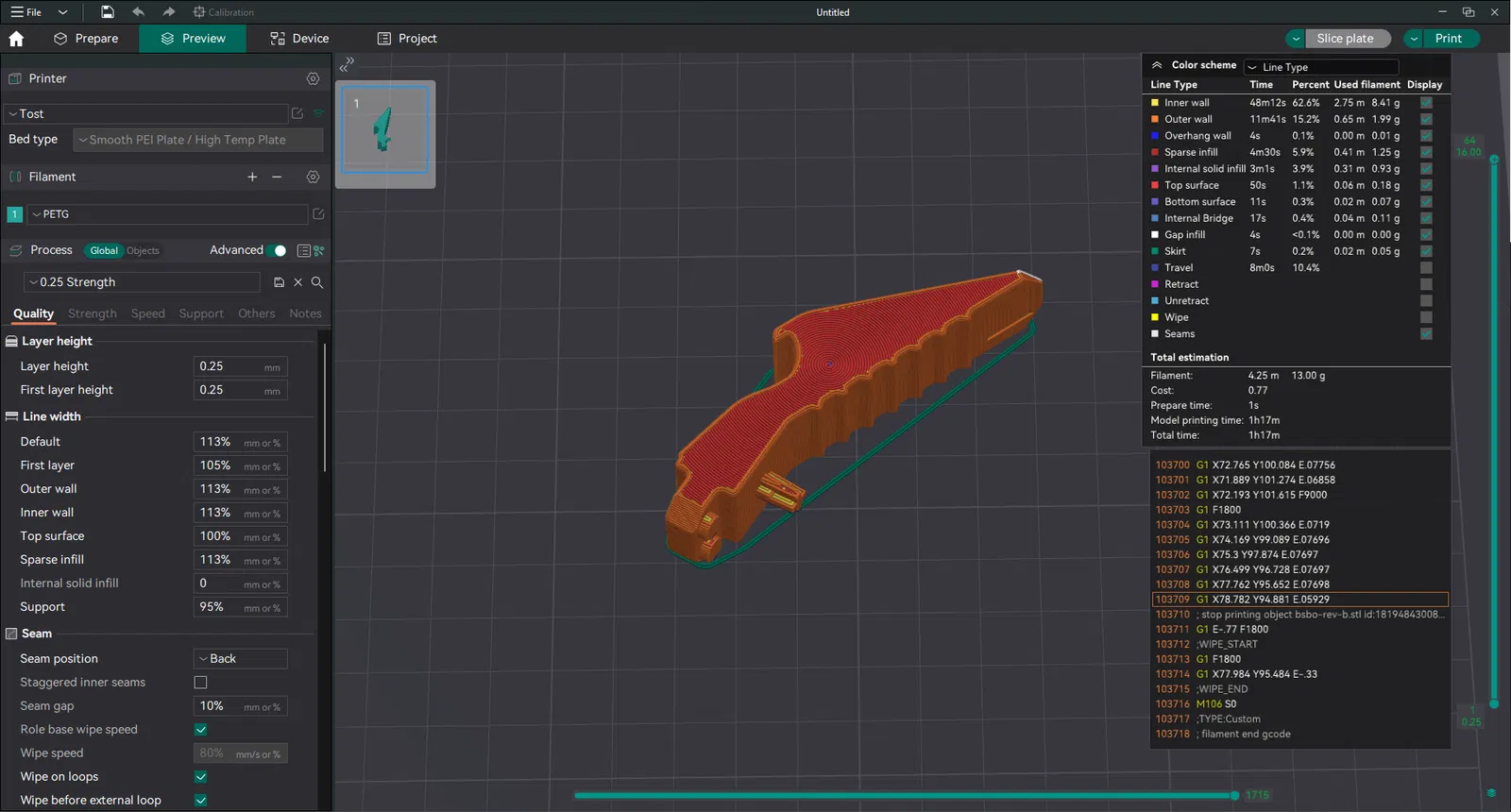Click the Undo arrow icon

[x=139, y=12]
